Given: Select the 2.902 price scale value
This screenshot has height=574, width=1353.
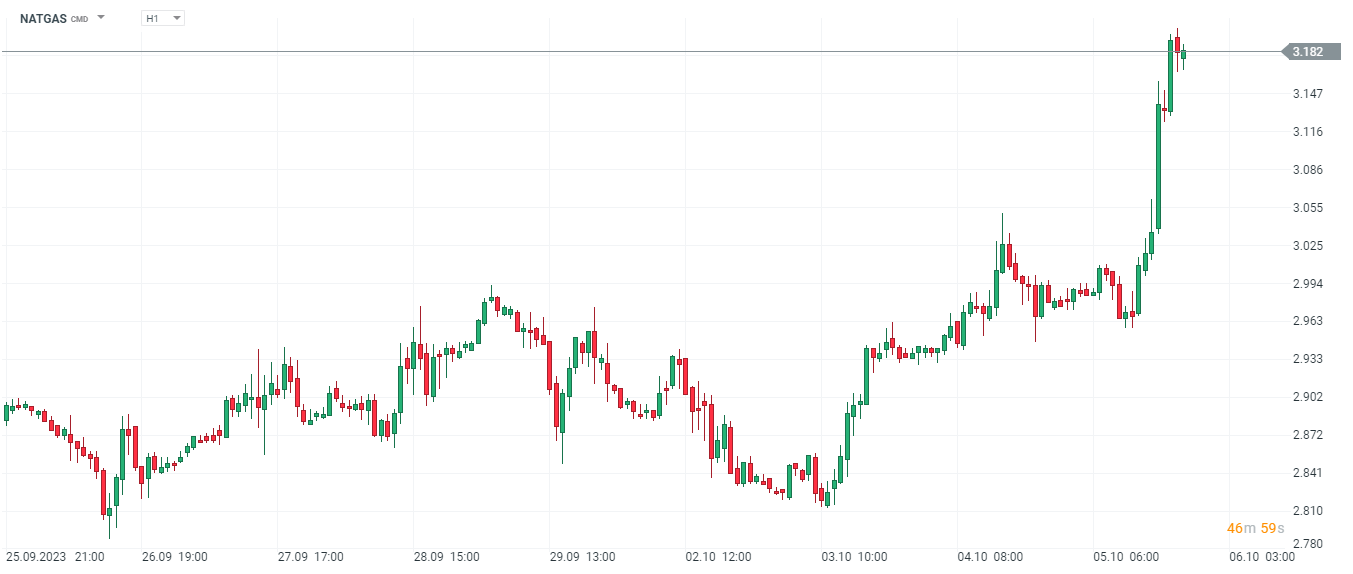Looking at the screenshot, I should 1308,397.
